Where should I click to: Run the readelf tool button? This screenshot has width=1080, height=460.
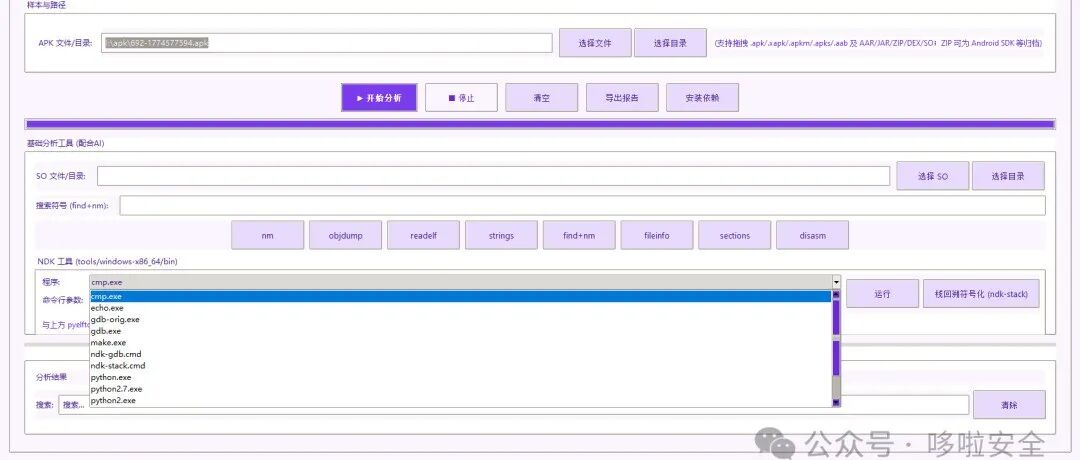(x=423, y=236)
